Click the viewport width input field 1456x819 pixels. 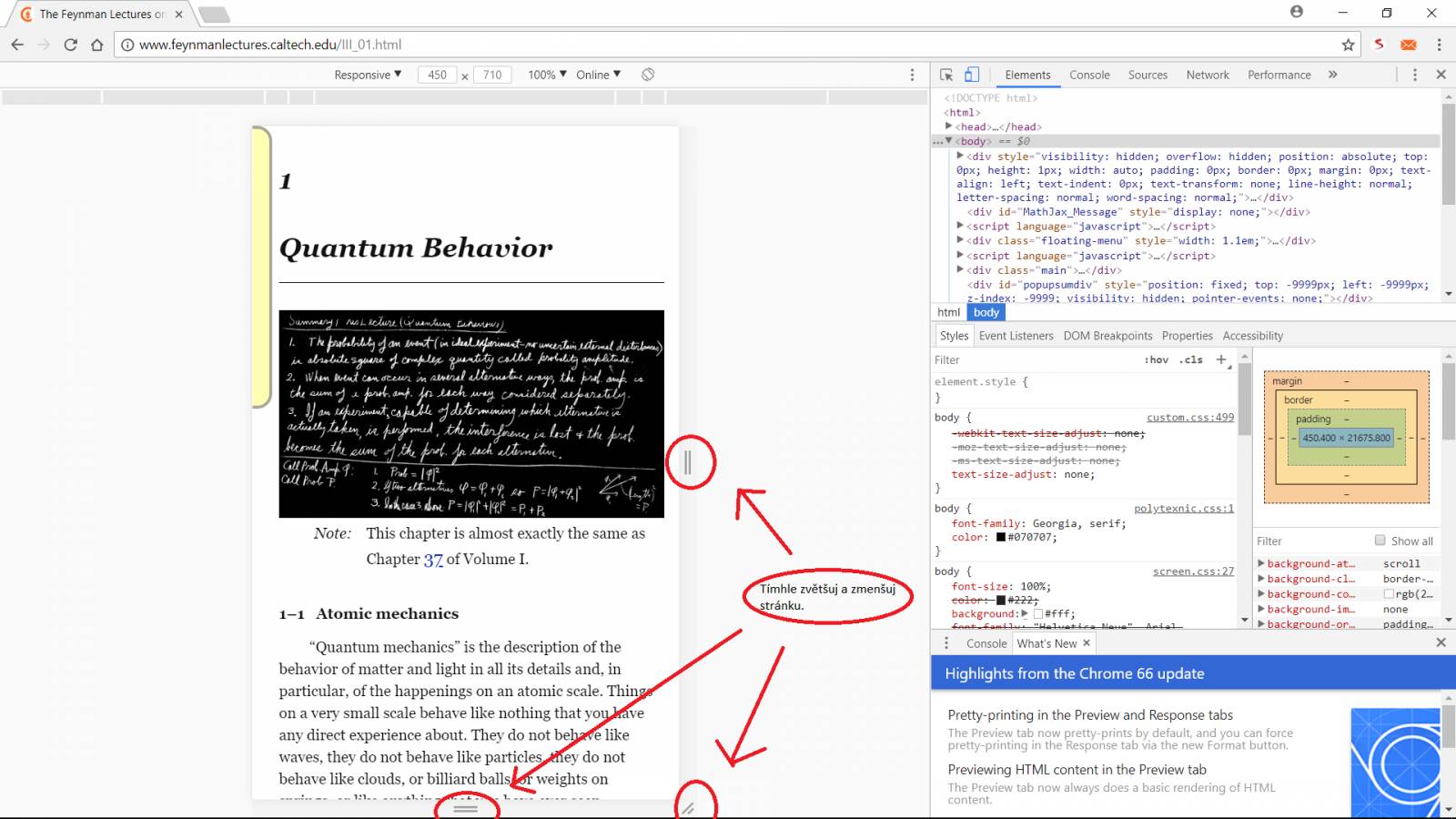pos(438,75)
